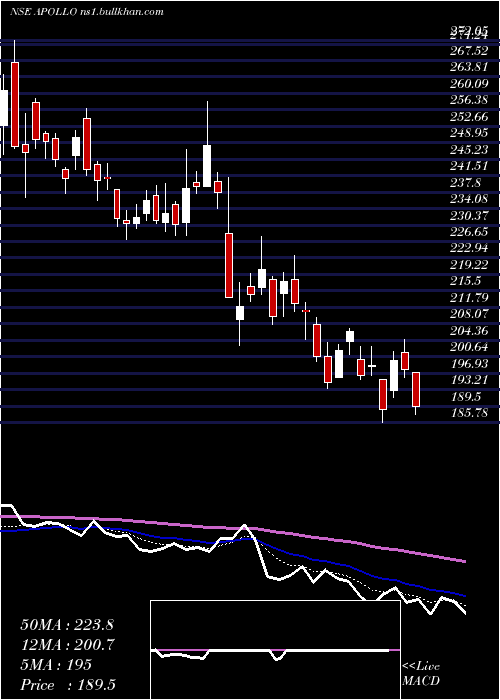Click the 50MA : 223.8 readout
This screenshot has width=500, height=700.
[x=67, y=625]
